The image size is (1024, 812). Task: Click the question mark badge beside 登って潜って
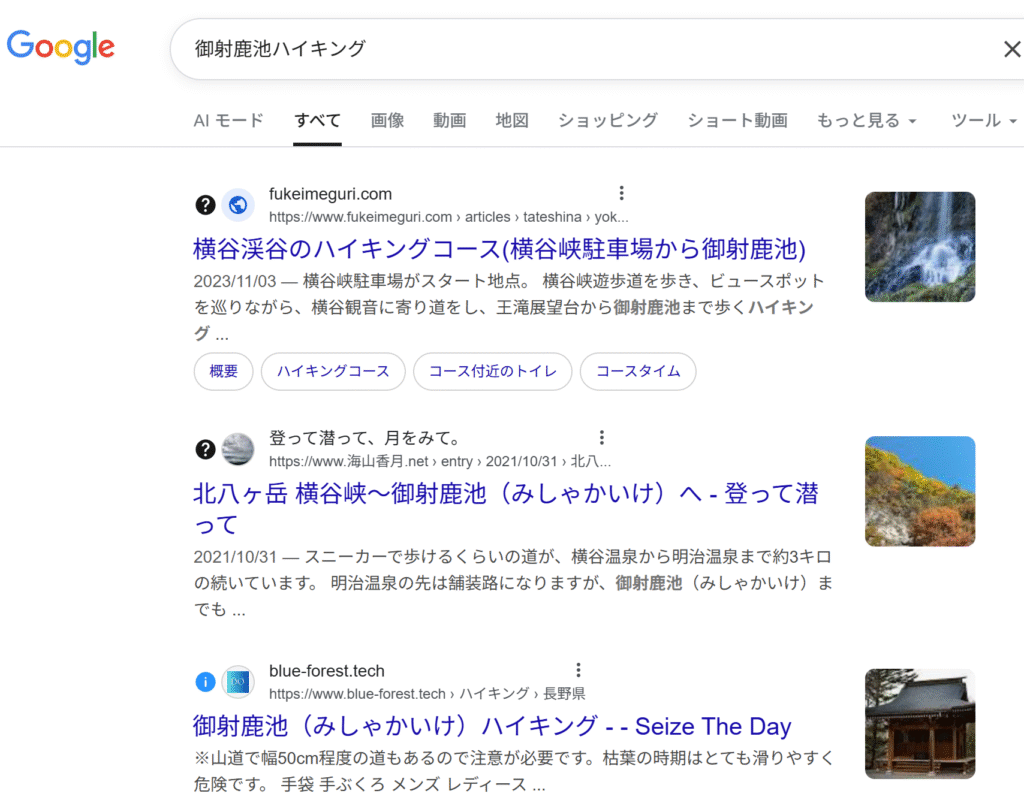pyautogui.click(x=205, y=449)
